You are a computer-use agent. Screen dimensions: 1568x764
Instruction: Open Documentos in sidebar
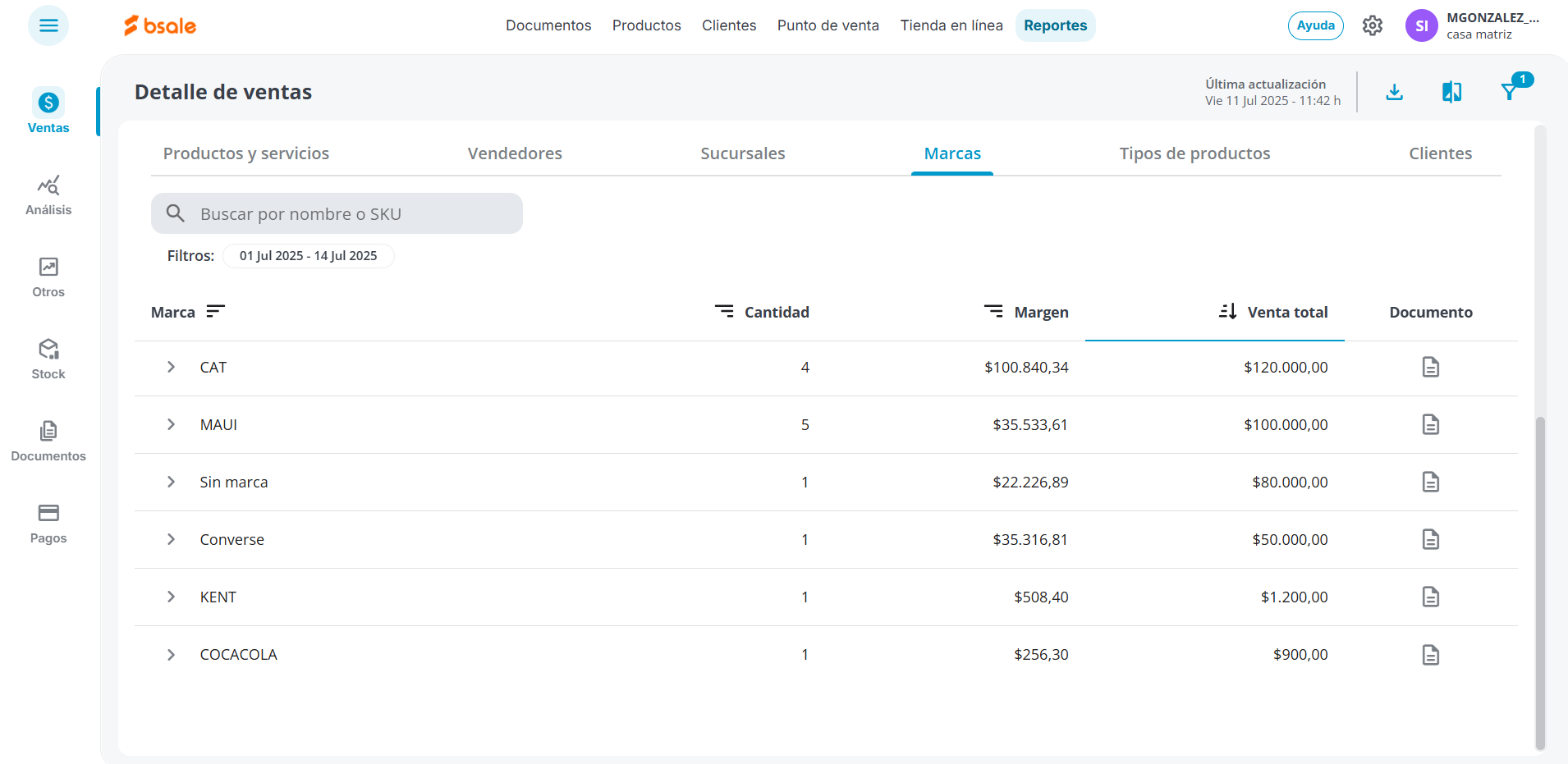coord(48,441)
